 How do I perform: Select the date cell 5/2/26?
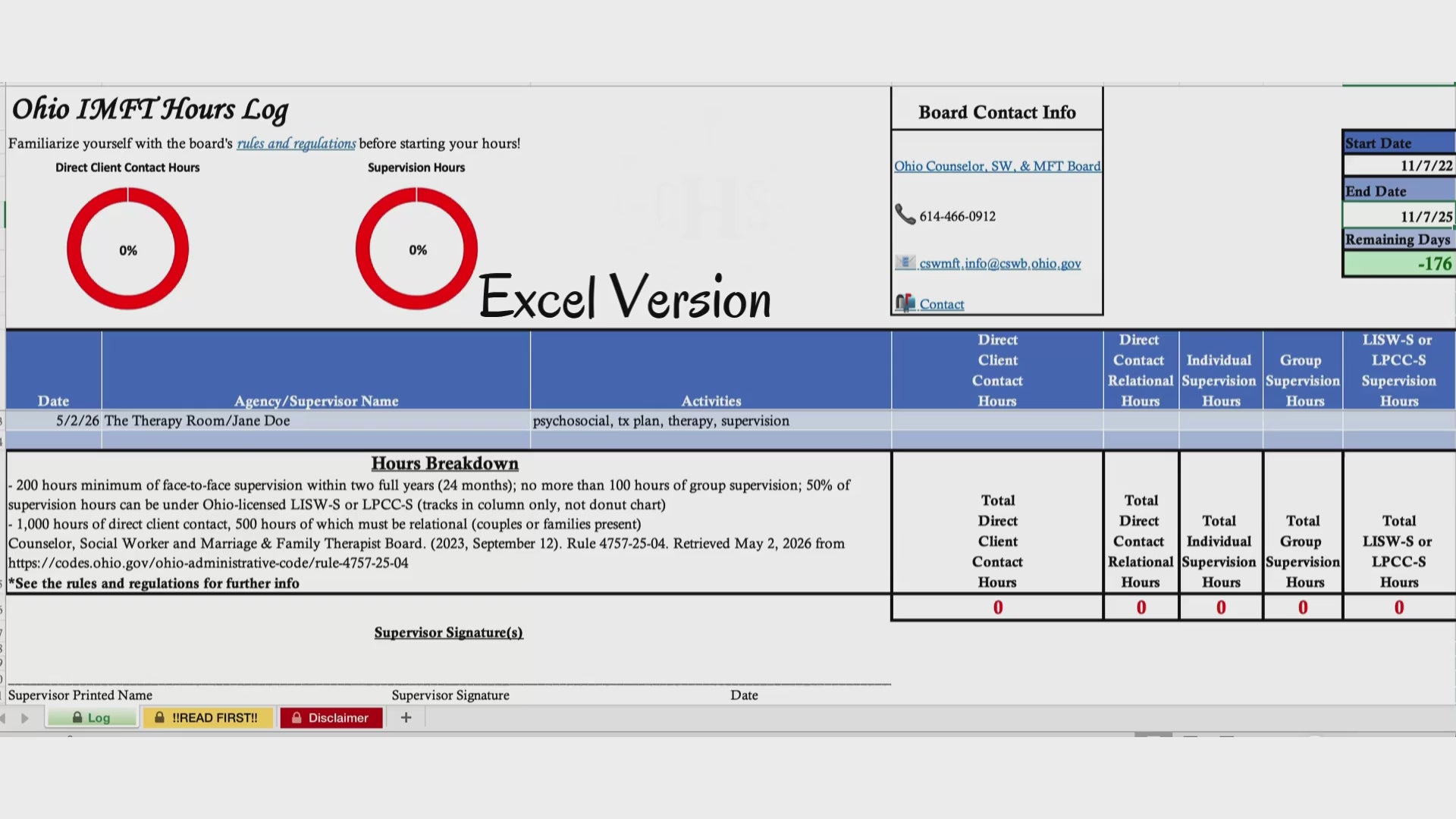pos(54,421)
